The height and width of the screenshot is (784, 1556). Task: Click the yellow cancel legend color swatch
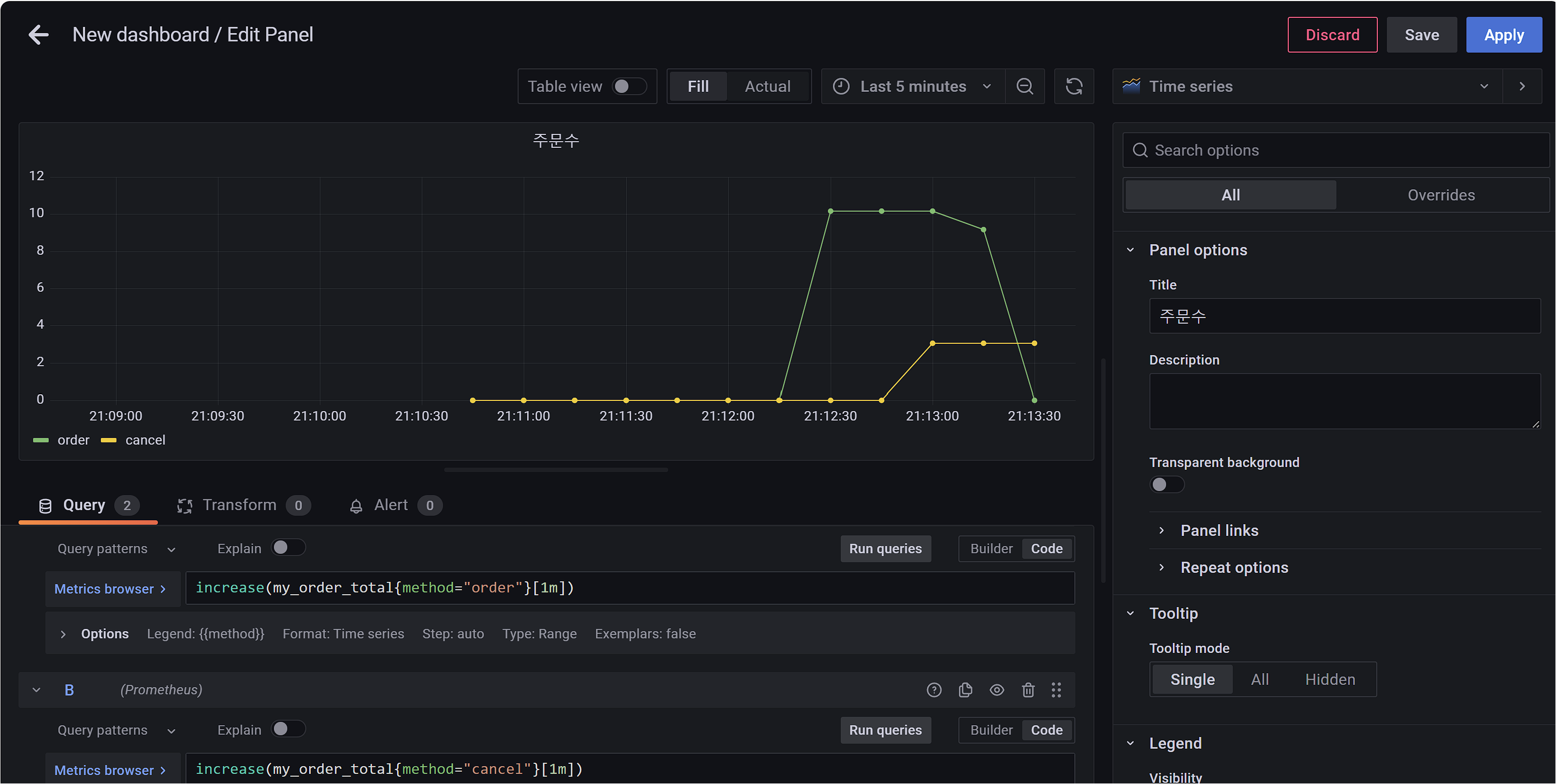(109, 440)
